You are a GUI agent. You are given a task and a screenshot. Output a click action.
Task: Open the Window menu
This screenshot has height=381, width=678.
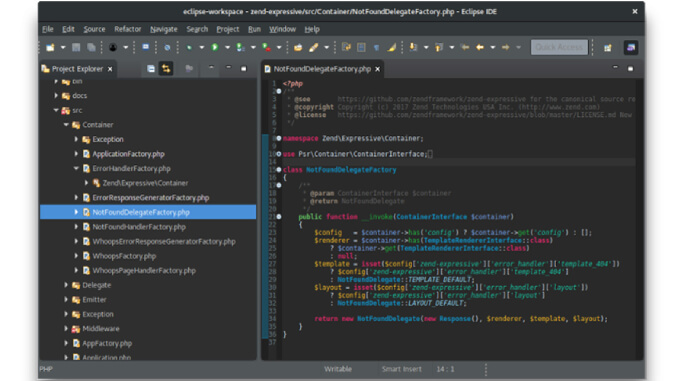[282, 29]
